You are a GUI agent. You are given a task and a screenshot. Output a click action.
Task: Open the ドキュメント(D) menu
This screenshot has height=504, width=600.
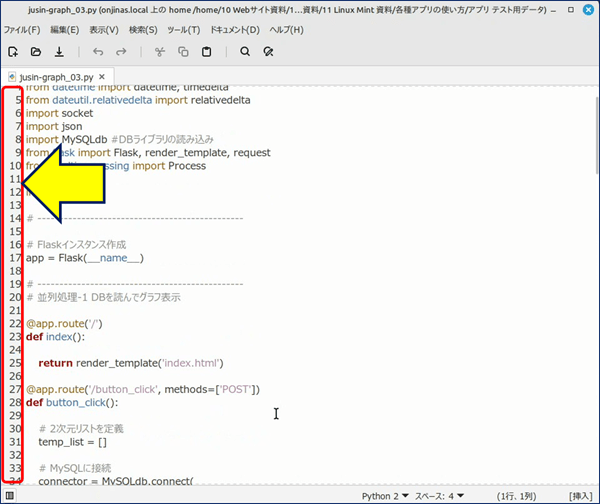[x=235, y=30]
